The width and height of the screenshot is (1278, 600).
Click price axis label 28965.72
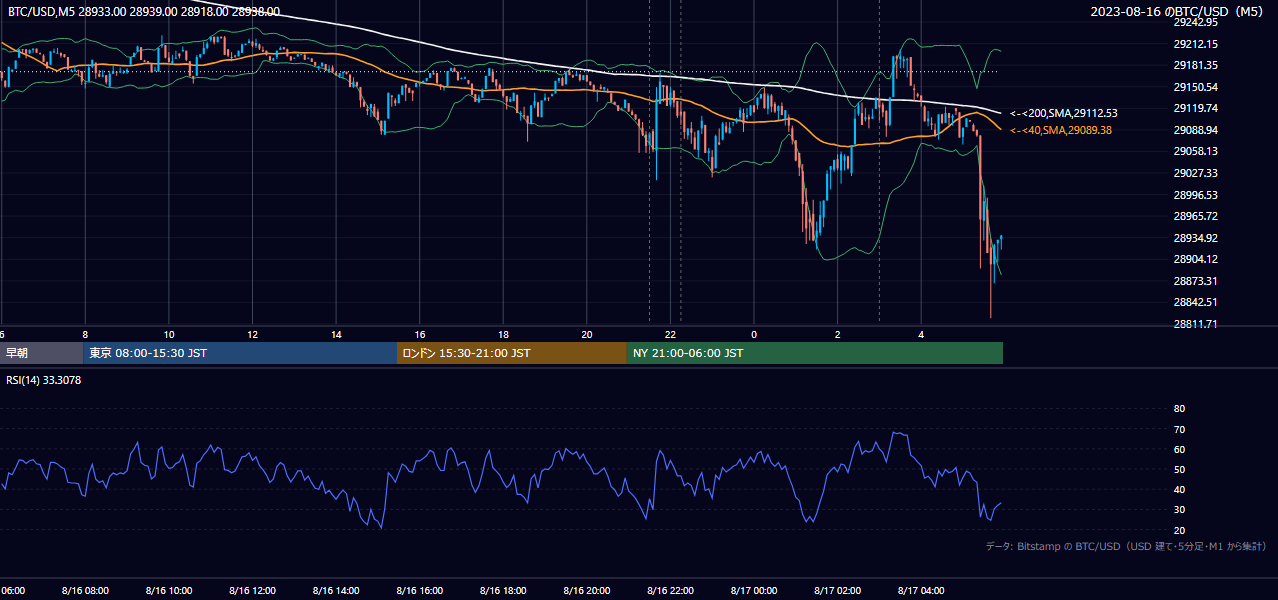(x=1195, y=216)
